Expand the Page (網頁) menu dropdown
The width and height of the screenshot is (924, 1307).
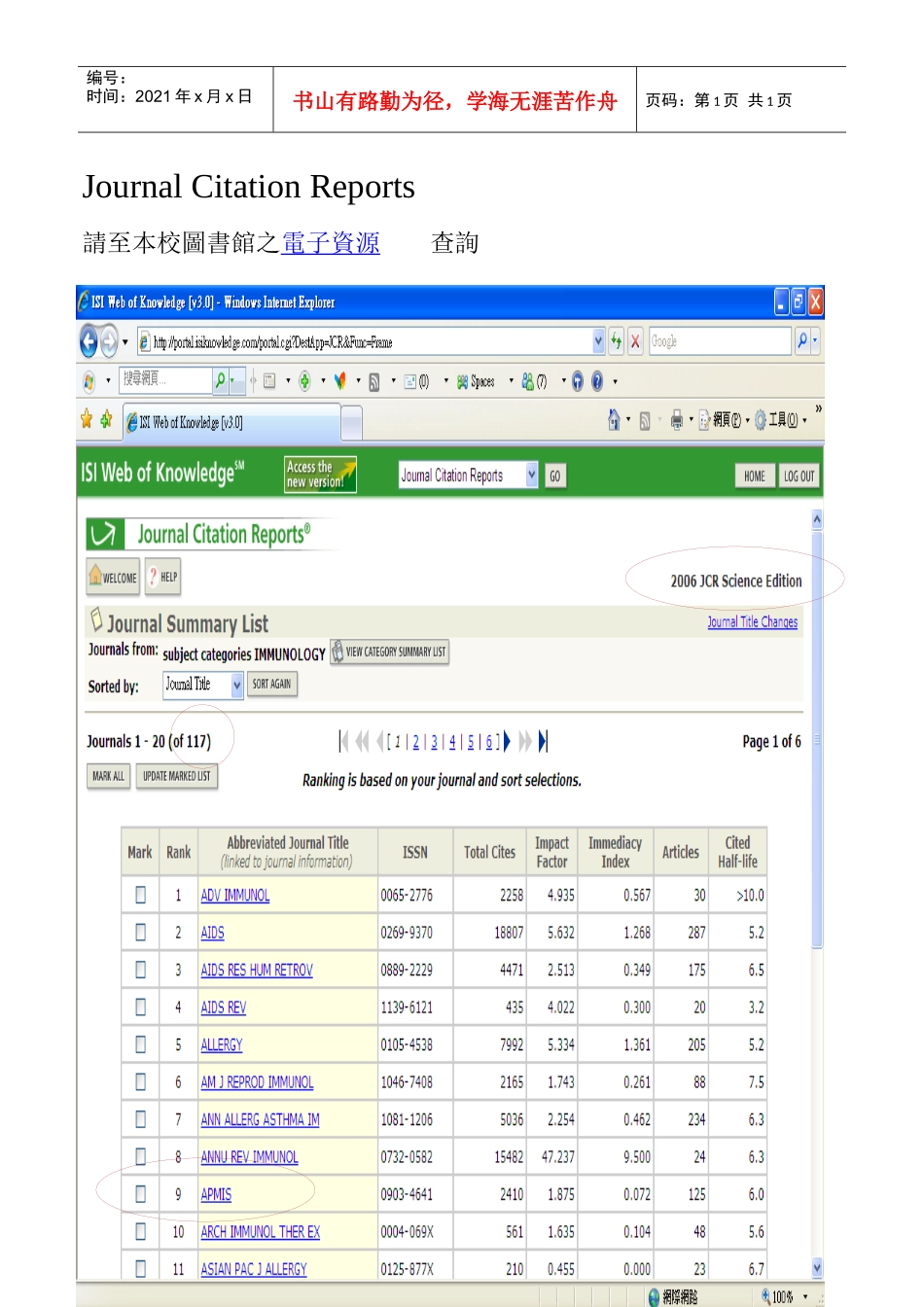pos(747,421)
